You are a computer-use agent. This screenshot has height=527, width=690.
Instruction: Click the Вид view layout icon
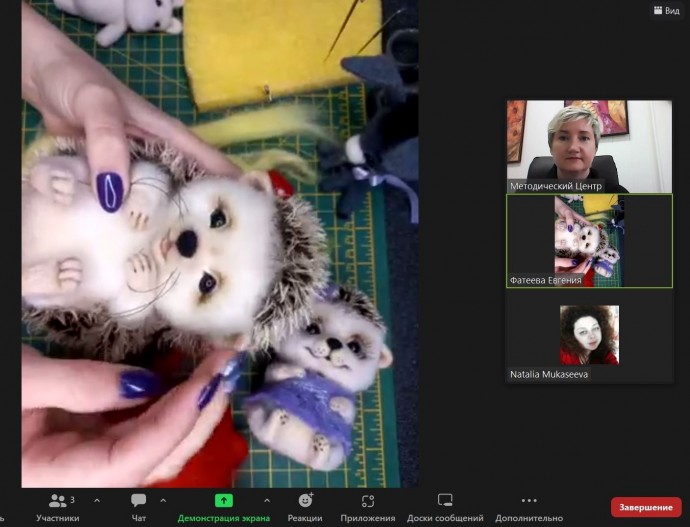(x=659, y=10)
